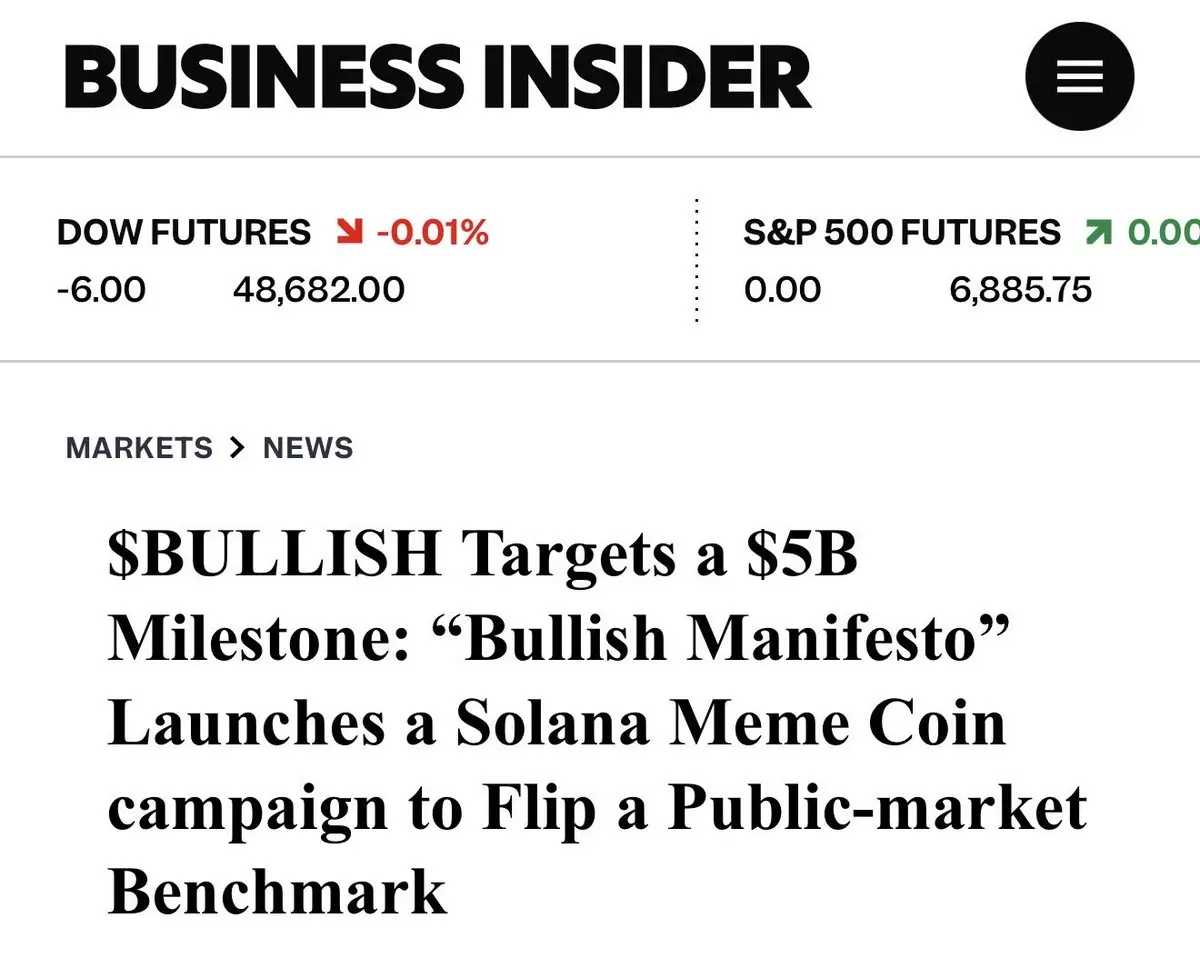Click the S&P 500 Futures 0.00 point change
1200x958 pixels.
[x=782, y=290]
